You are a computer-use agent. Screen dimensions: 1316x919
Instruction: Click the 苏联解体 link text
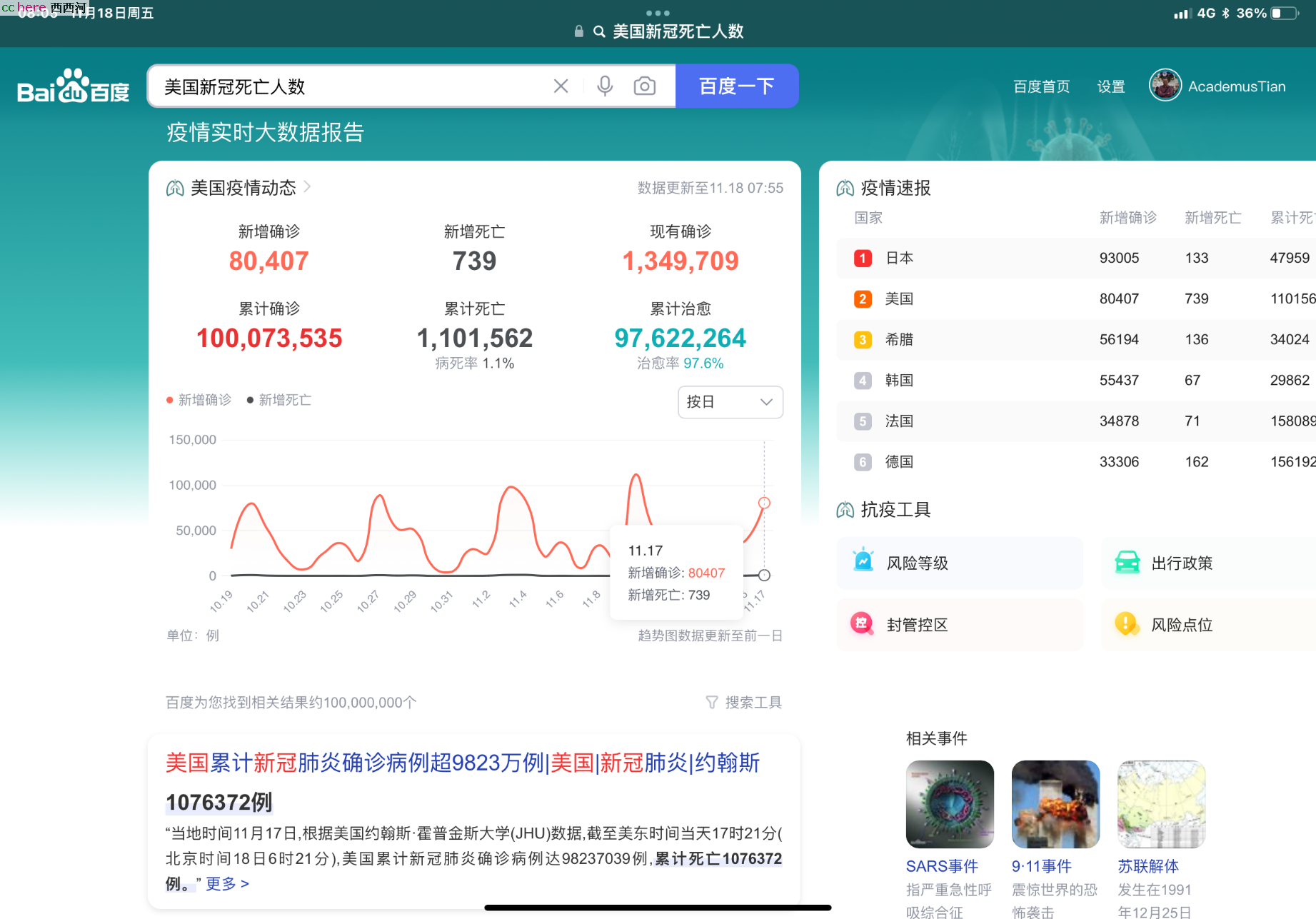tap(1148, 866)
